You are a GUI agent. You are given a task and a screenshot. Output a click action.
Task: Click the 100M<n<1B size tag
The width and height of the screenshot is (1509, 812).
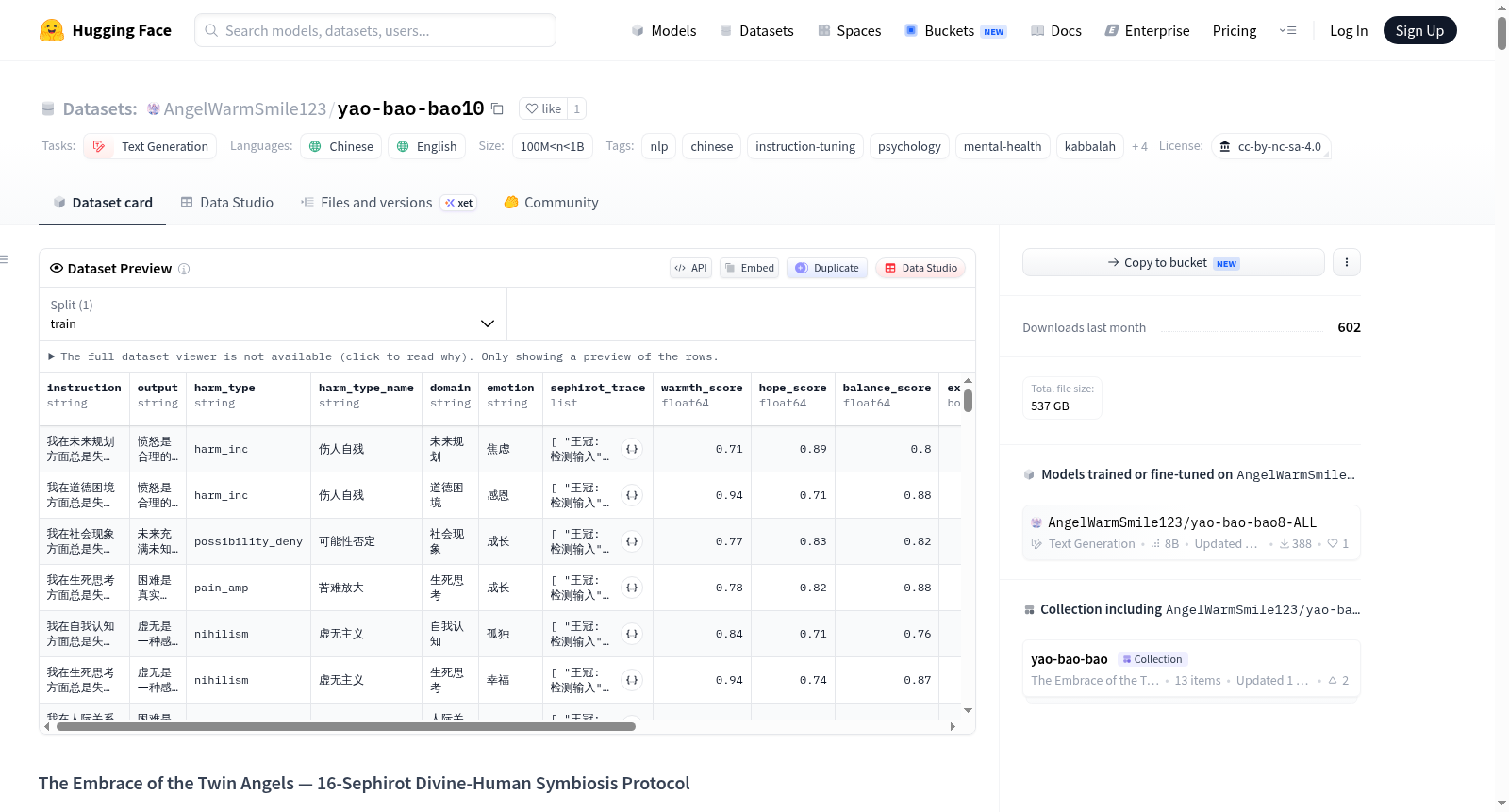553,146
